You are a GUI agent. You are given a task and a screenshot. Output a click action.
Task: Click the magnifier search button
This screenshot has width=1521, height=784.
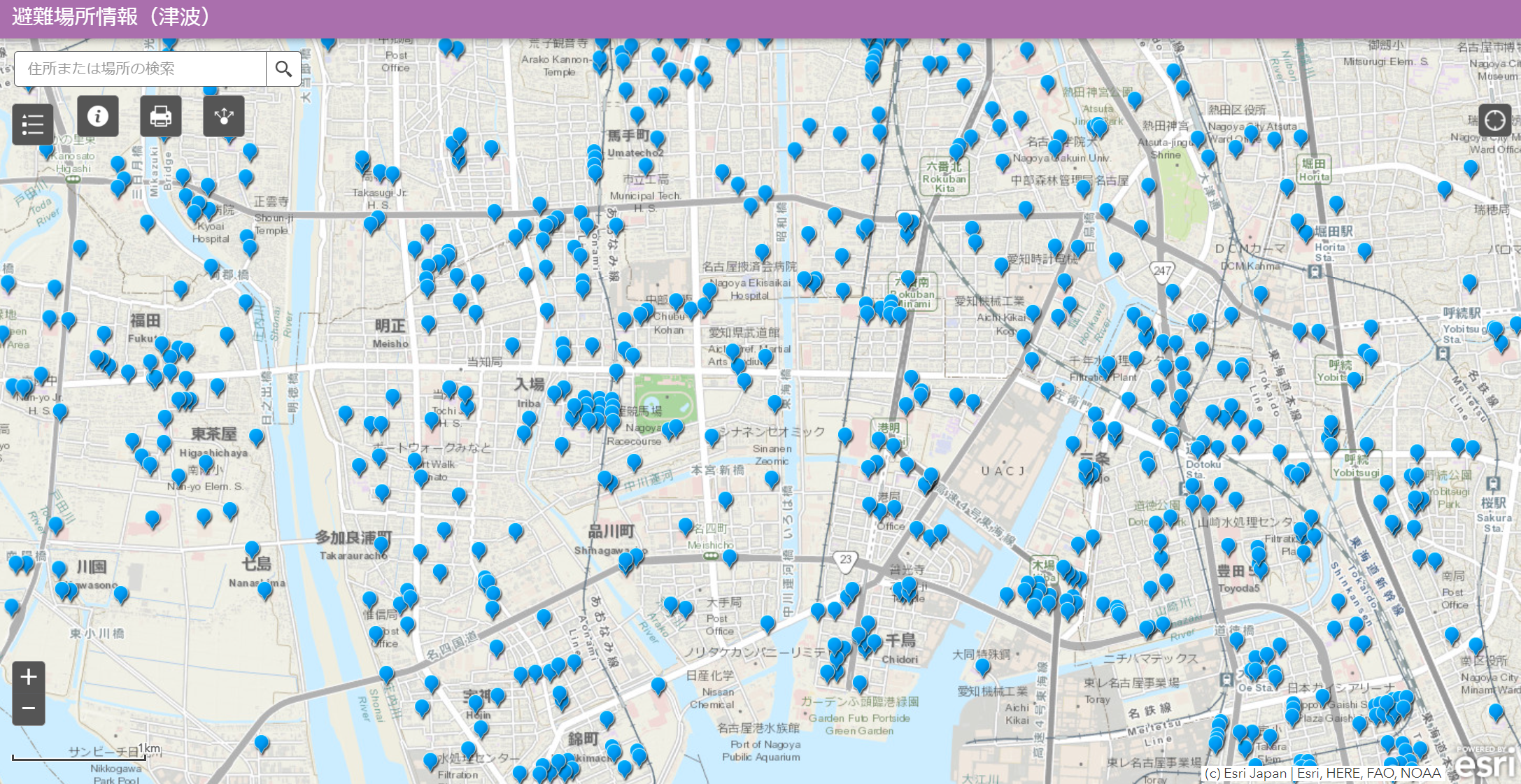(x=283, y=69)
